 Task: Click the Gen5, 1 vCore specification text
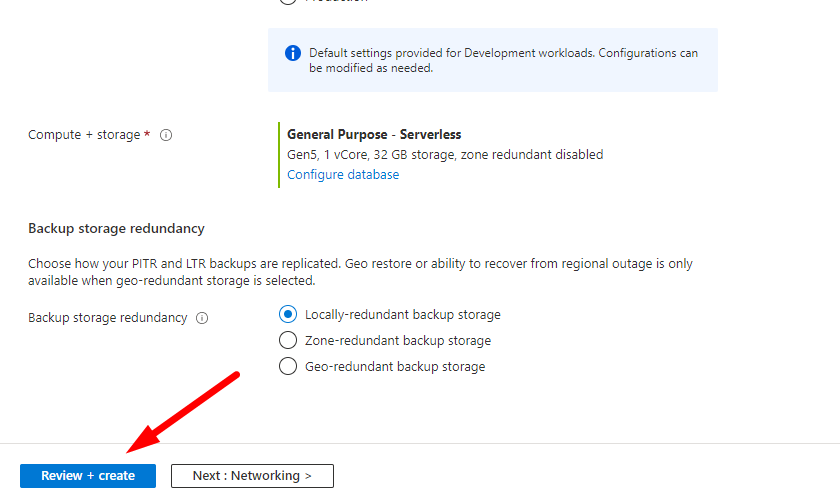click(x=445, y=154)
